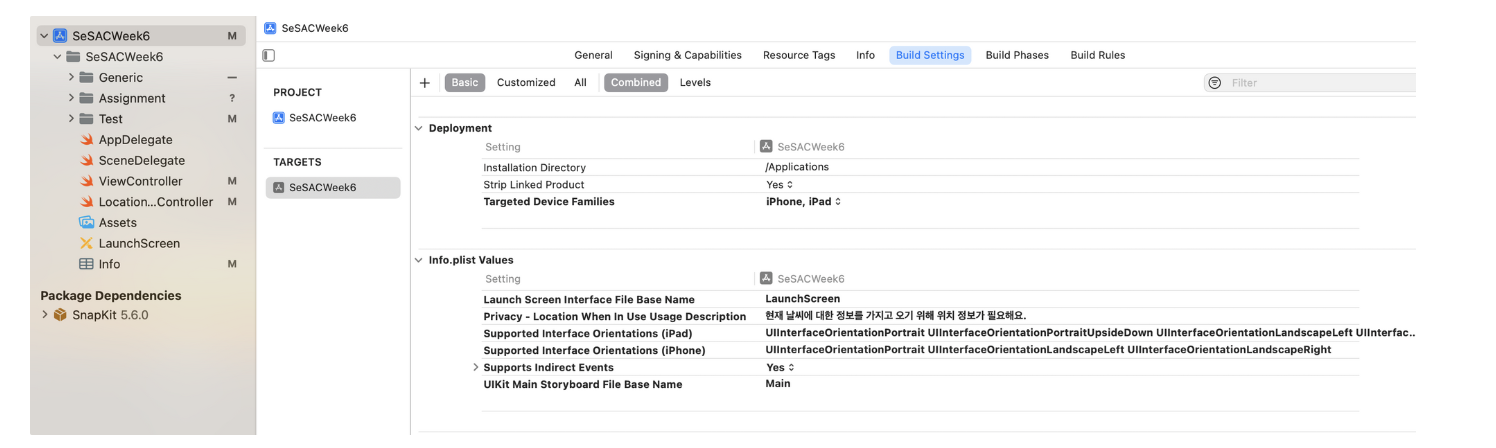The width and height of the screenshot is (1496, 448).
Task: Click the LaunchScreen value in Info.plist Values
Action: (802, 299)
